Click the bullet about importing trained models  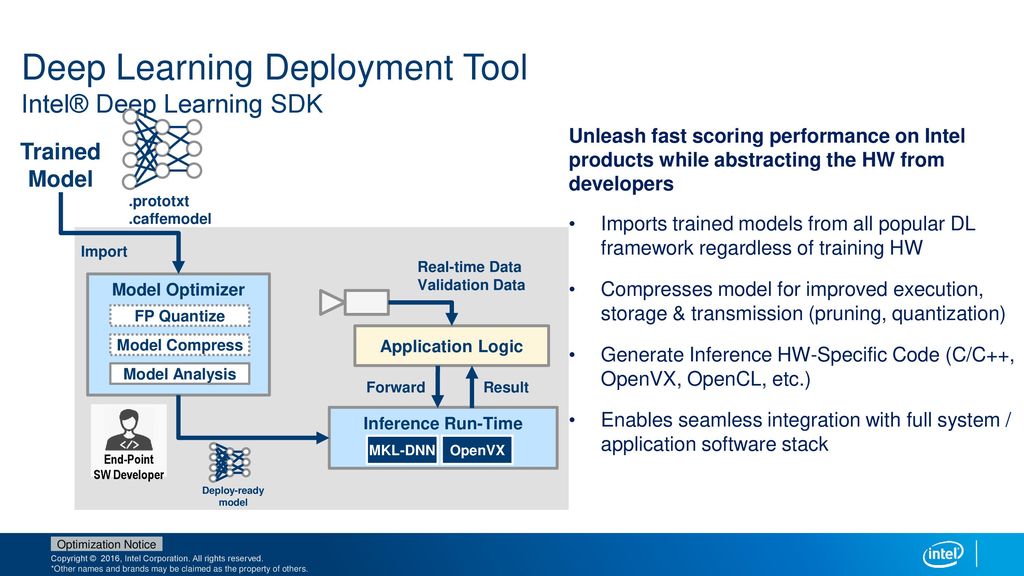788,236
